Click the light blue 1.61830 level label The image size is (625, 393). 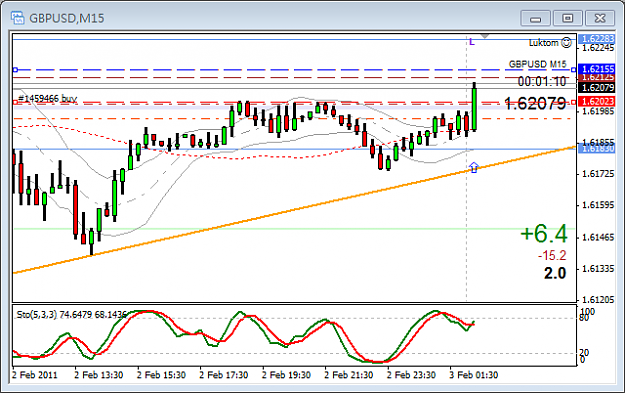[597, 149]
